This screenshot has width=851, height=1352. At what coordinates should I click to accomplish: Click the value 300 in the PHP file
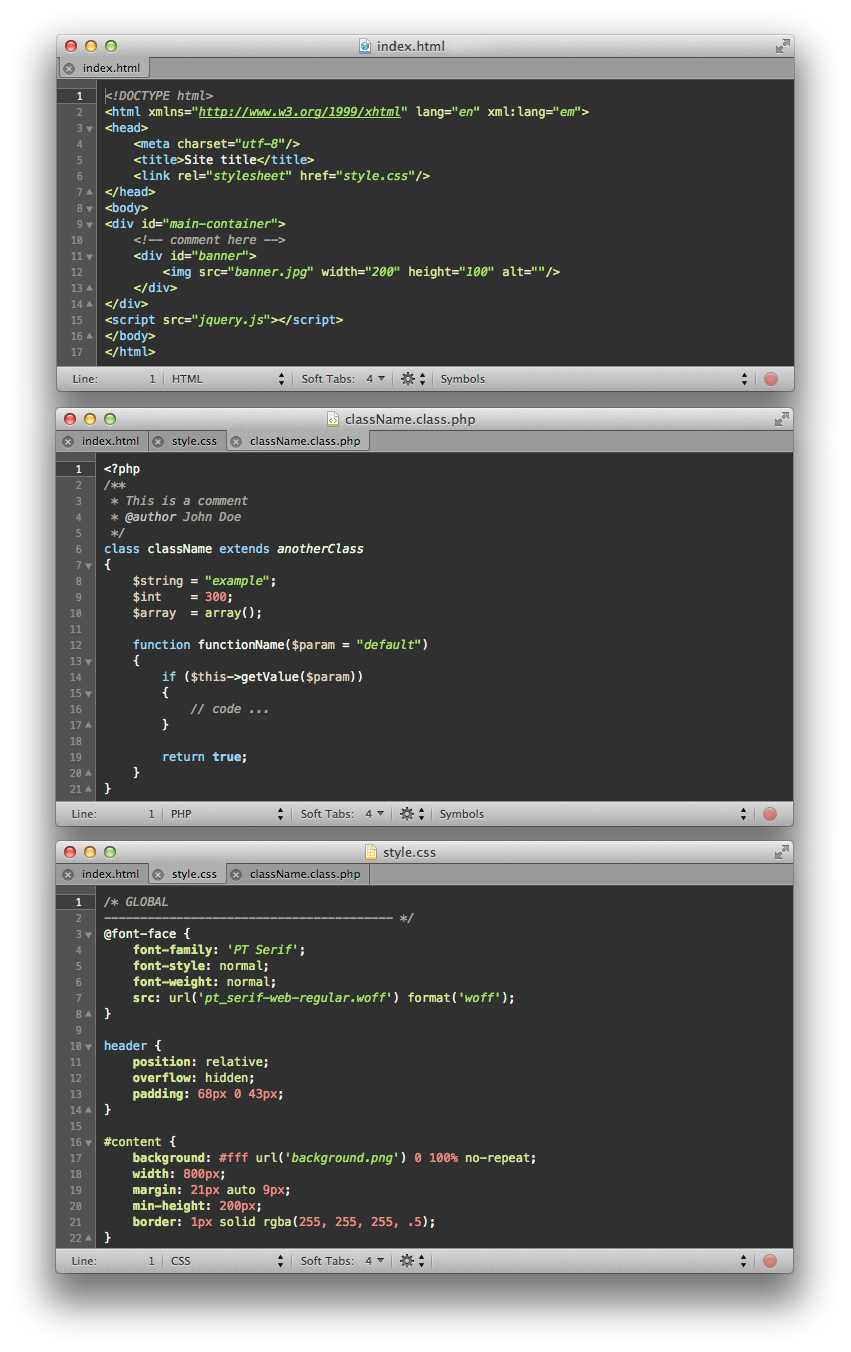[x=215, y=597]
